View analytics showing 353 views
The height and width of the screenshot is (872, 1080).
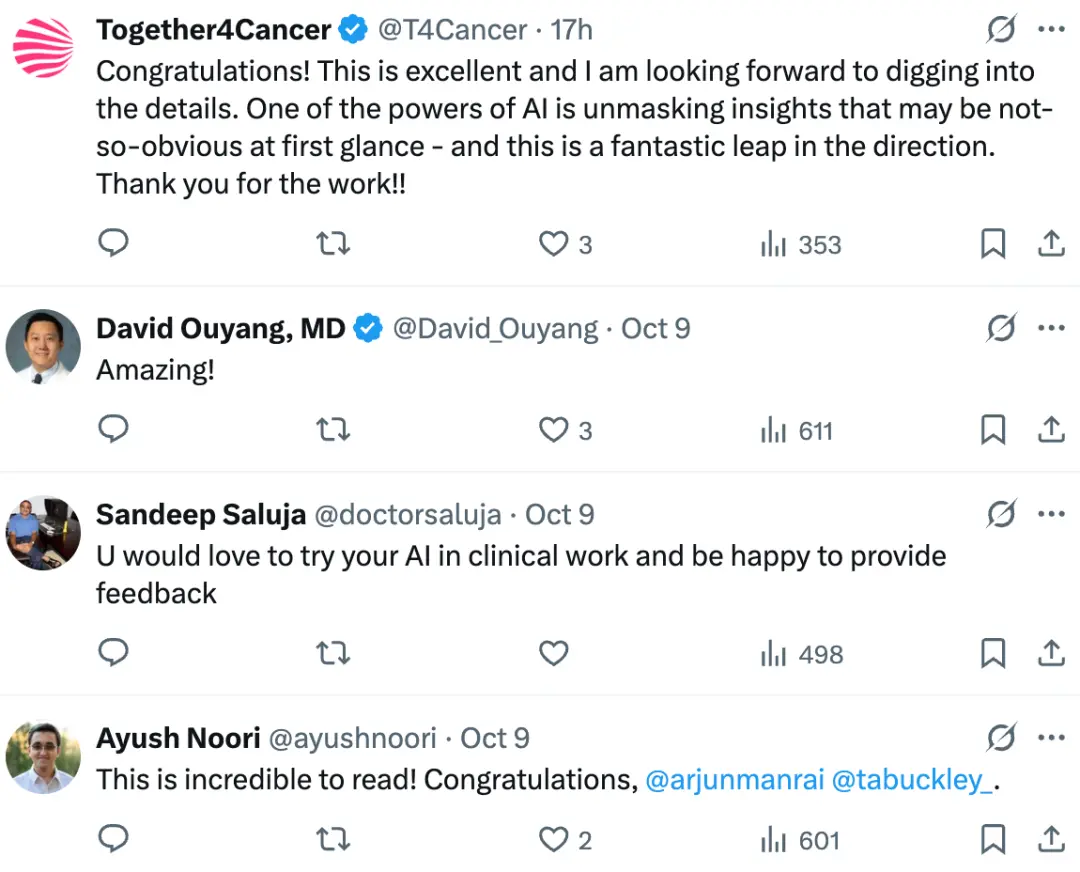point(801,244)
